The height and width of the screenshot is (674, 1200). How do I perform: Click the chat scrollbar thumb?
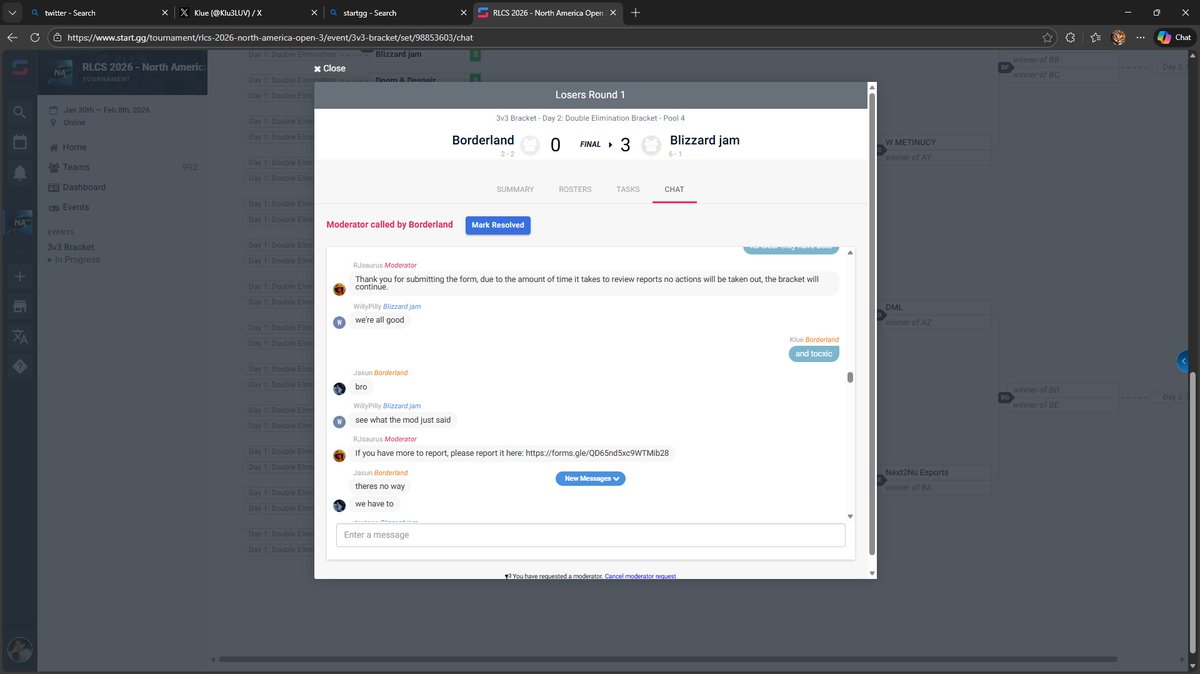click(850, 377)
